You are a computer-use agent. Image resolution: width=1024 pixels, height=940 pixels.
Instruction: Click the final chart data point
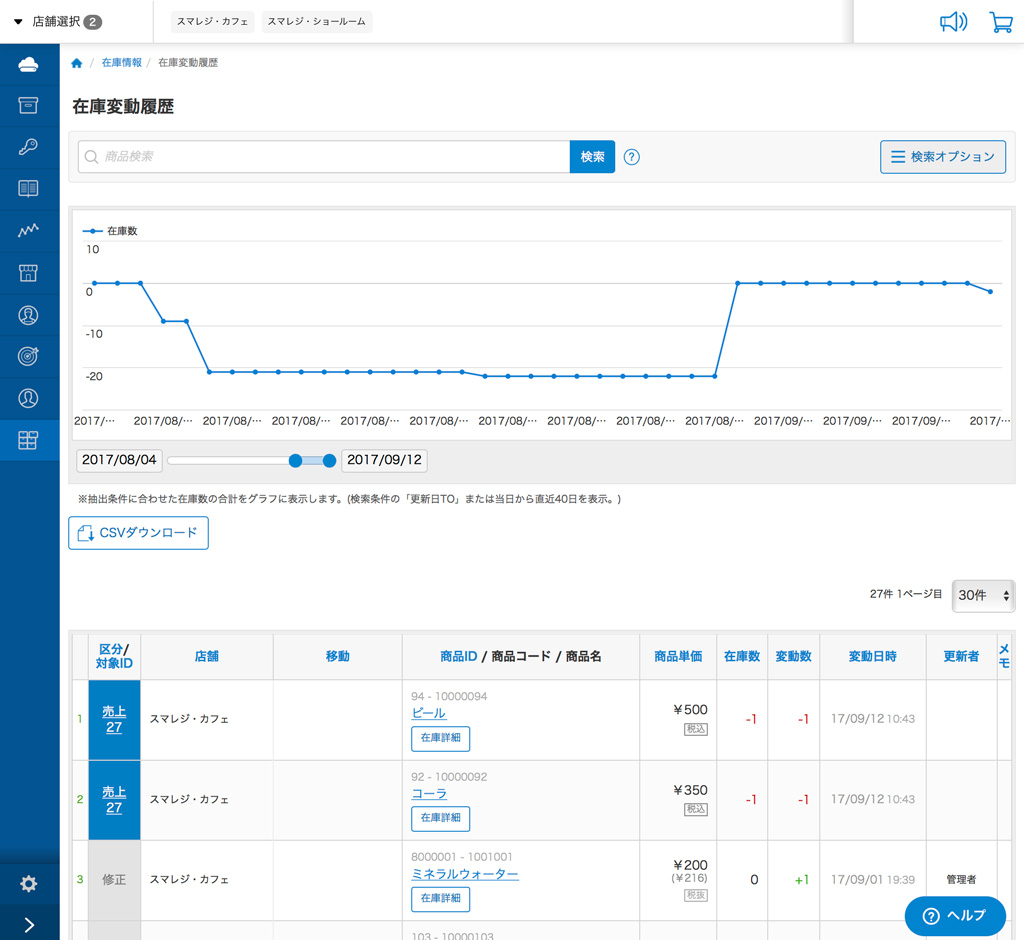(x=991, y=292)
